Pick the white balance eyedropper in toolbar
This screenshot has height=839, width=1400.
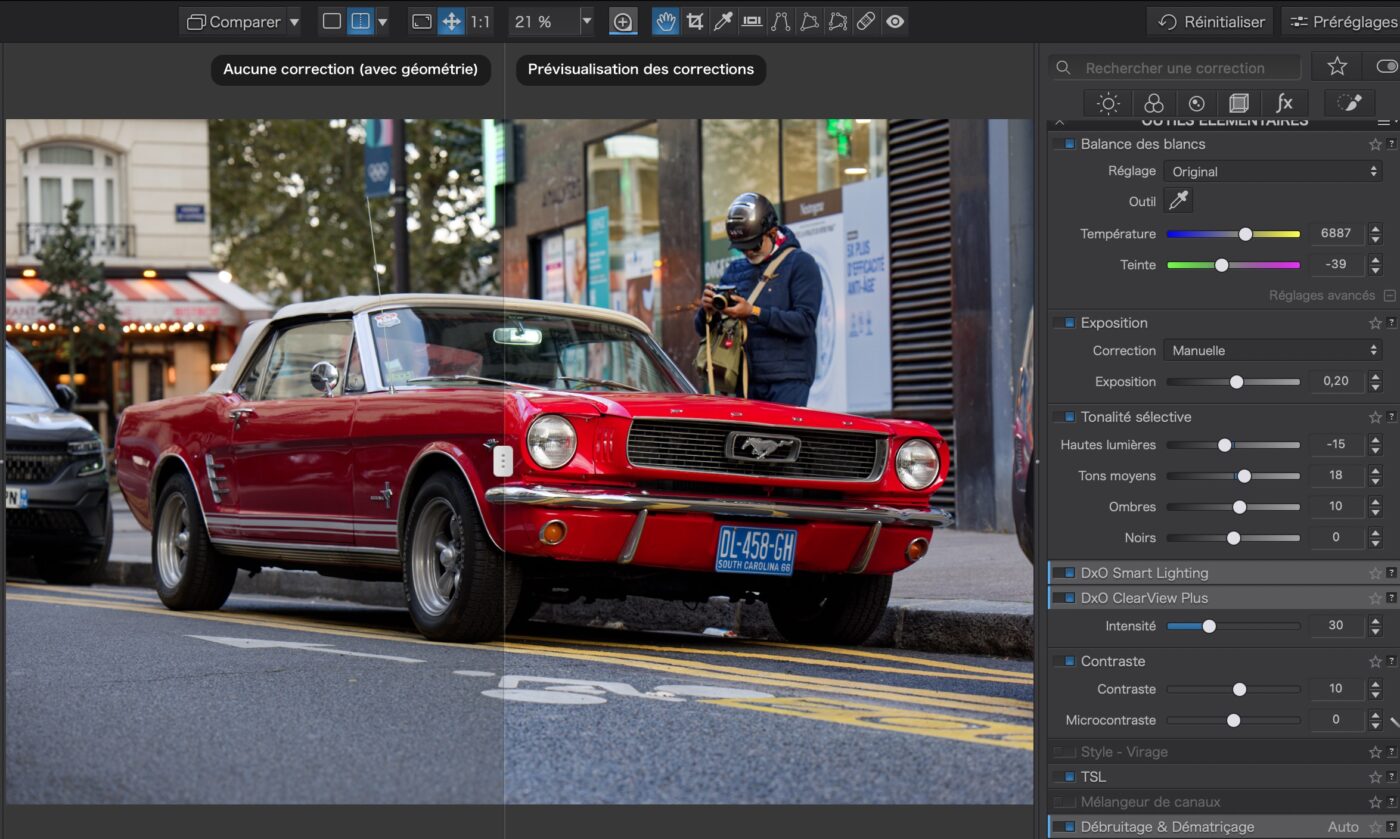click(723, 21)
